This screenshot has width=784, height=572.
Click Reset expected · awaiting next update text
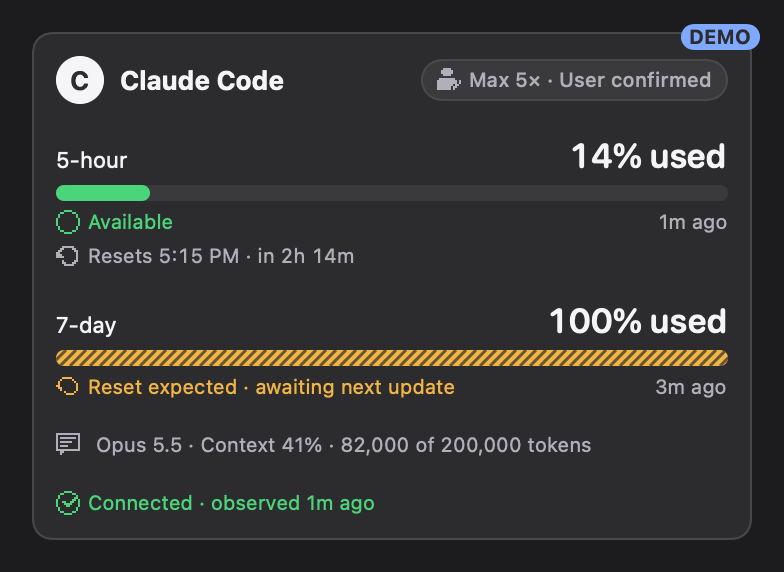(272, 387)
